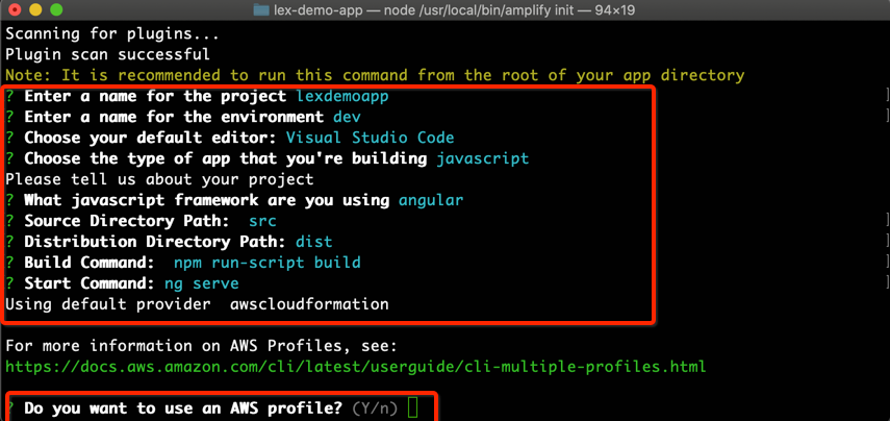The width and height of the screenshot is (891, 422).
Task: Click the green zoom window button
Action: [56, 10]
